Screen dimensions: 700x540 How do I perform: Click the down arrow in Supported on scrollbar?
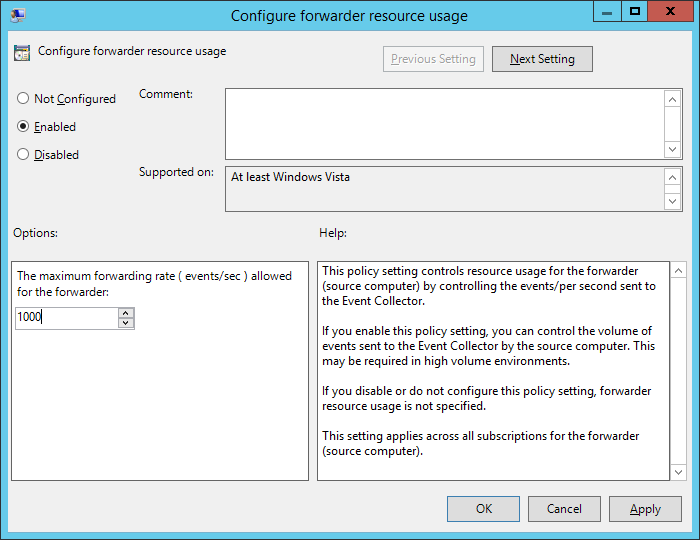click(672, 201)
